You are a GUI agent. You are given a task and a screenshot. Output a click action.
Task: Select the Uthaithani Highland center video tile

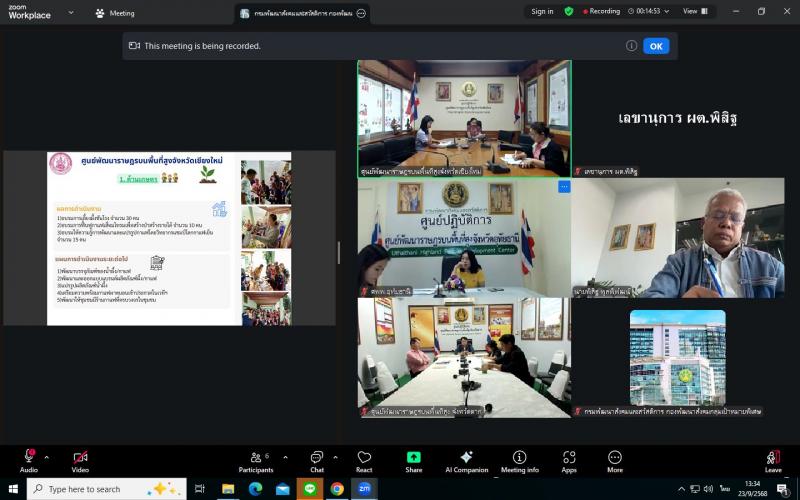(x=464, y=238)
